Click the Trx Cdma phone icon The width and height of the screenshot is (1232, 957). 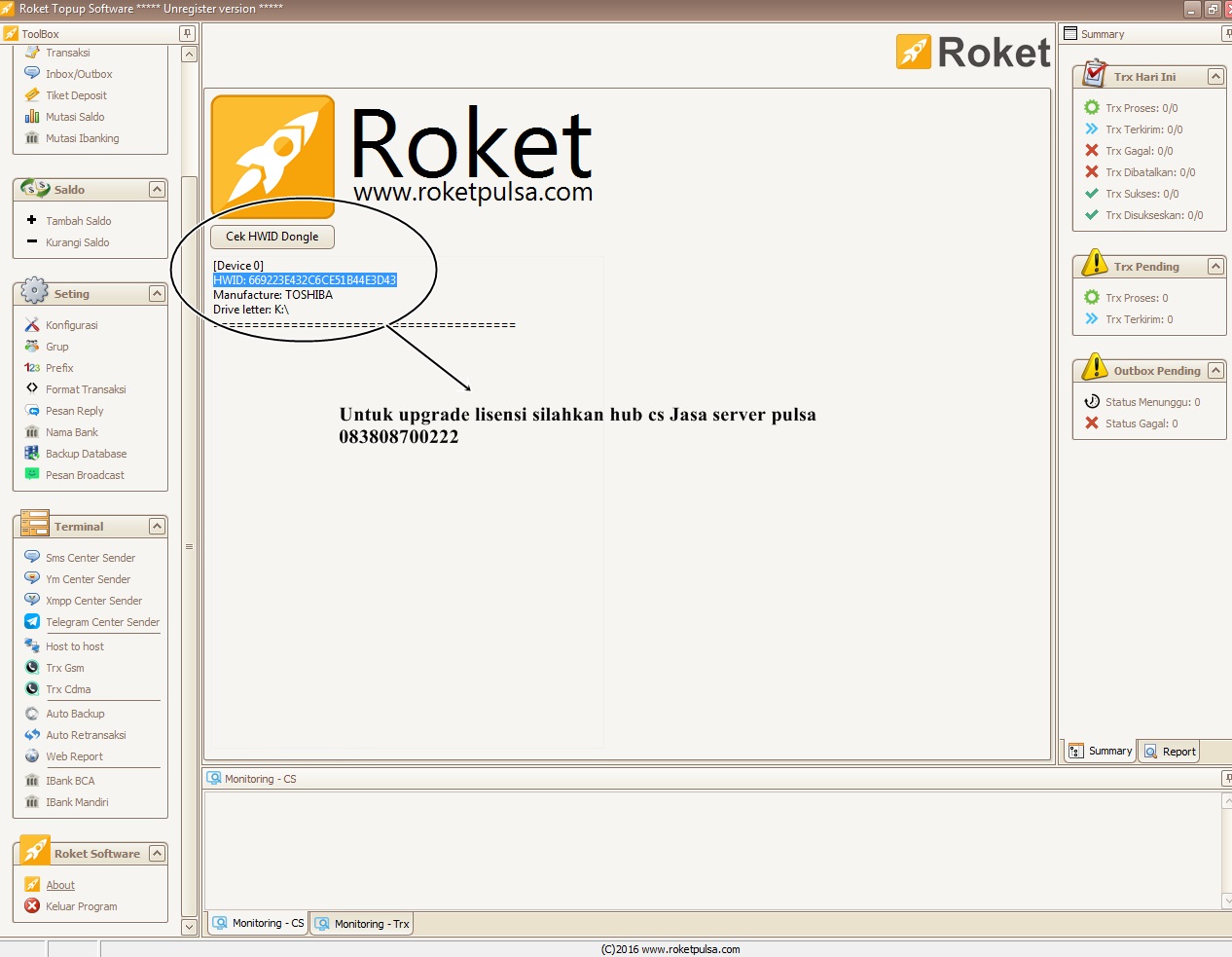(x=32, y=688)
